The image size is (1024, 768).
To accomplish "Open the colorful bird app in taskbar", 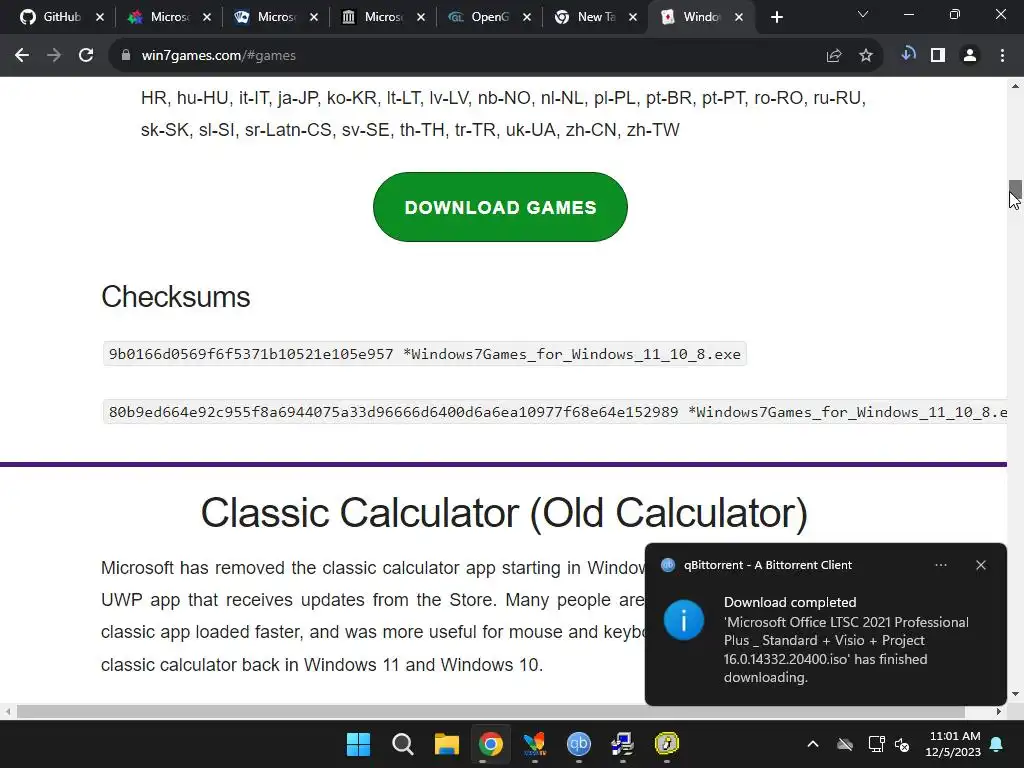I will pos(534,744).
